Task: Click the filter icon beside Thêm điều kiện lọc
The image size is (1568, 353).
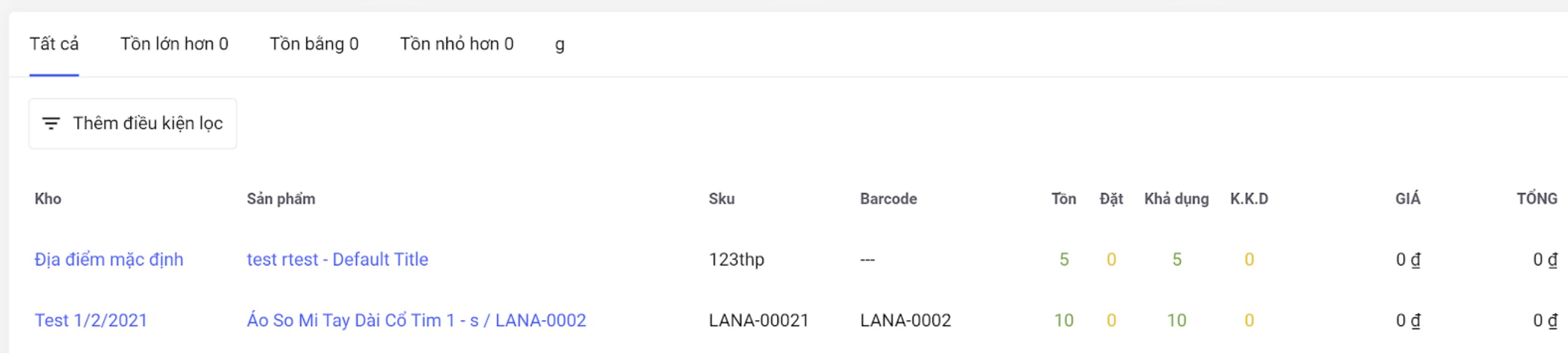Action: pos(50,124)
